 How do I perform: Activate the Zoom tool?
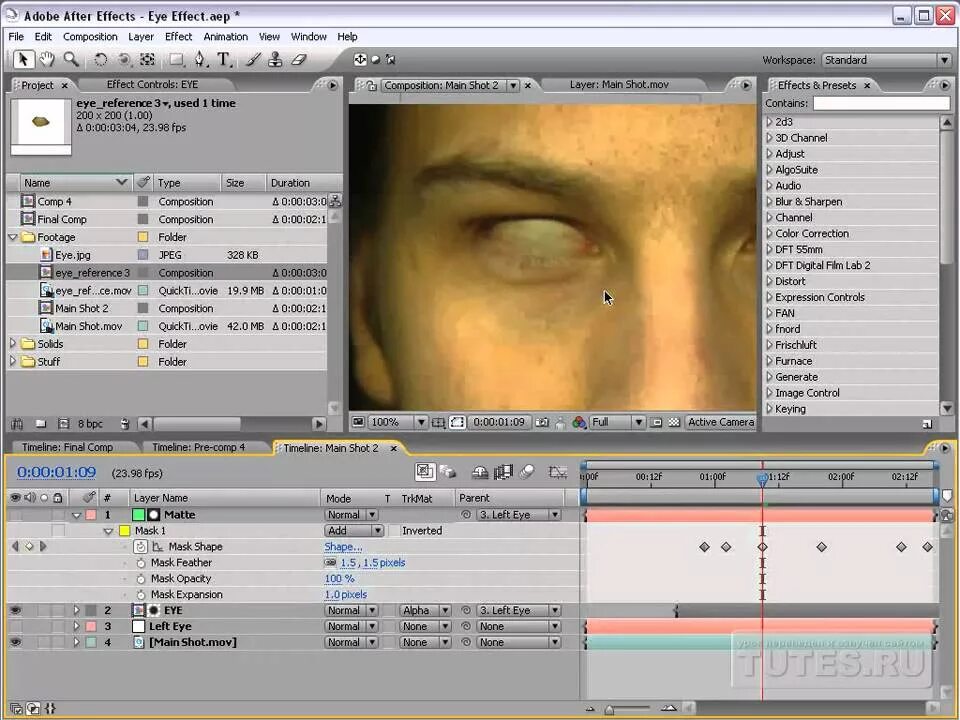70,59
